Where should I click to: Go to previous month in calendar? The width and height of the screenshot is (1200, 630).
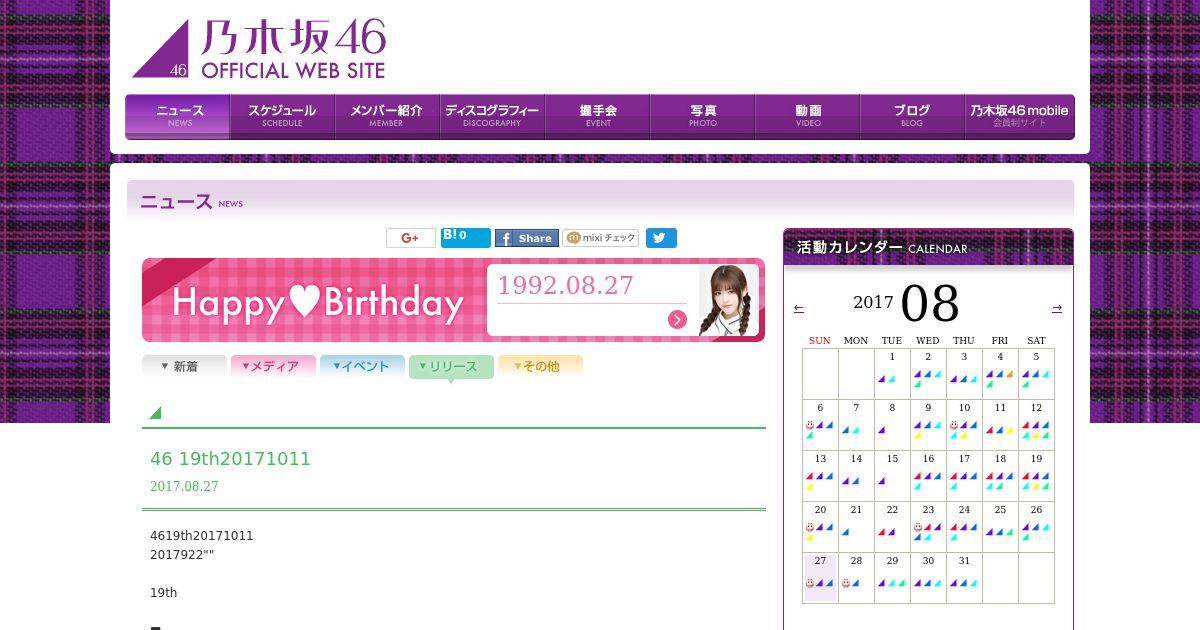(x=798, y=308)
